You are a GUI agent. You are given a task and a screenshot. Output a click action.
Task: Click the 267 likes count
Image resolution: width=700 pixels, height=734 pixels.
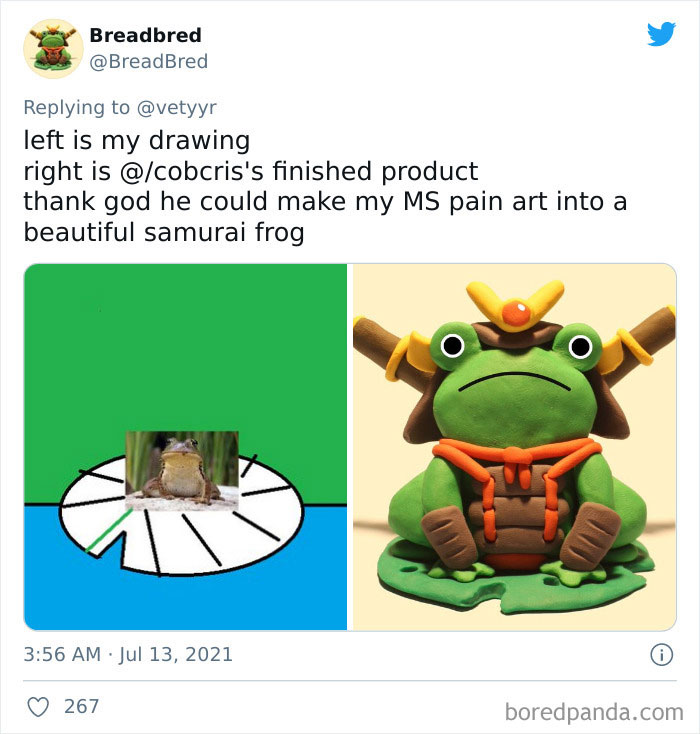click(81, 706)
